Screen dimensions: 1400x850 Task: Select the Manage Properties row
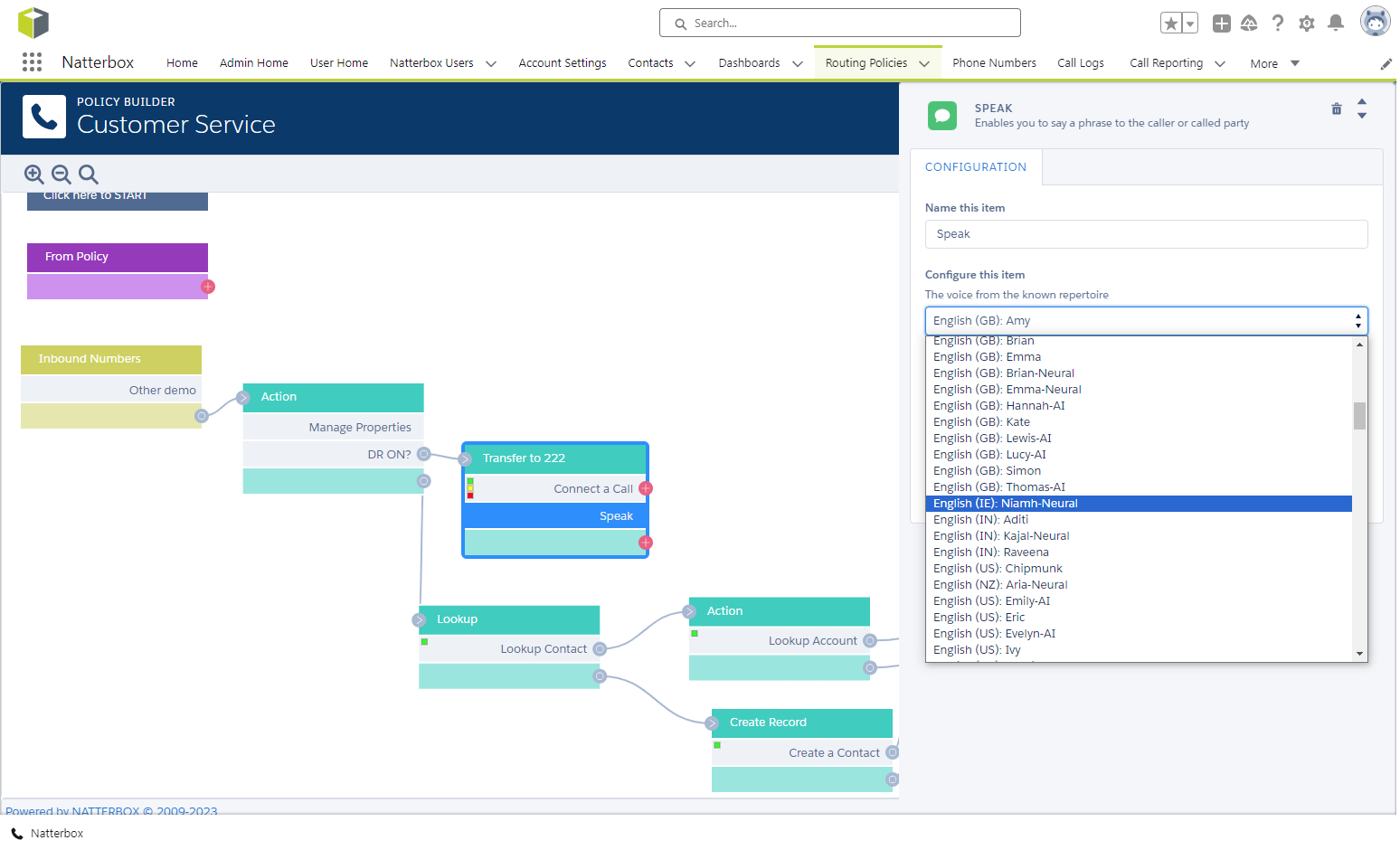[334, 428]
